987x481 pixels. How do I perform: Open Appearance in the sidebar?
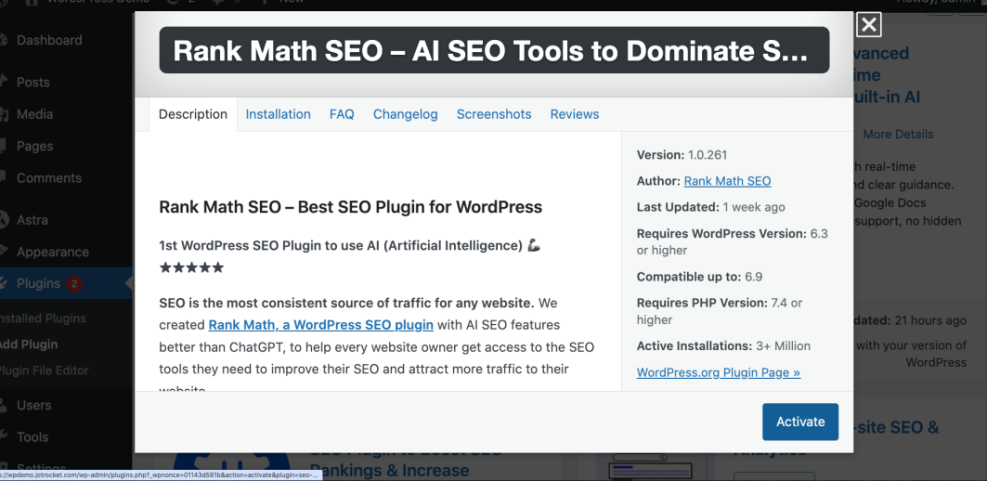click(52, 252)
